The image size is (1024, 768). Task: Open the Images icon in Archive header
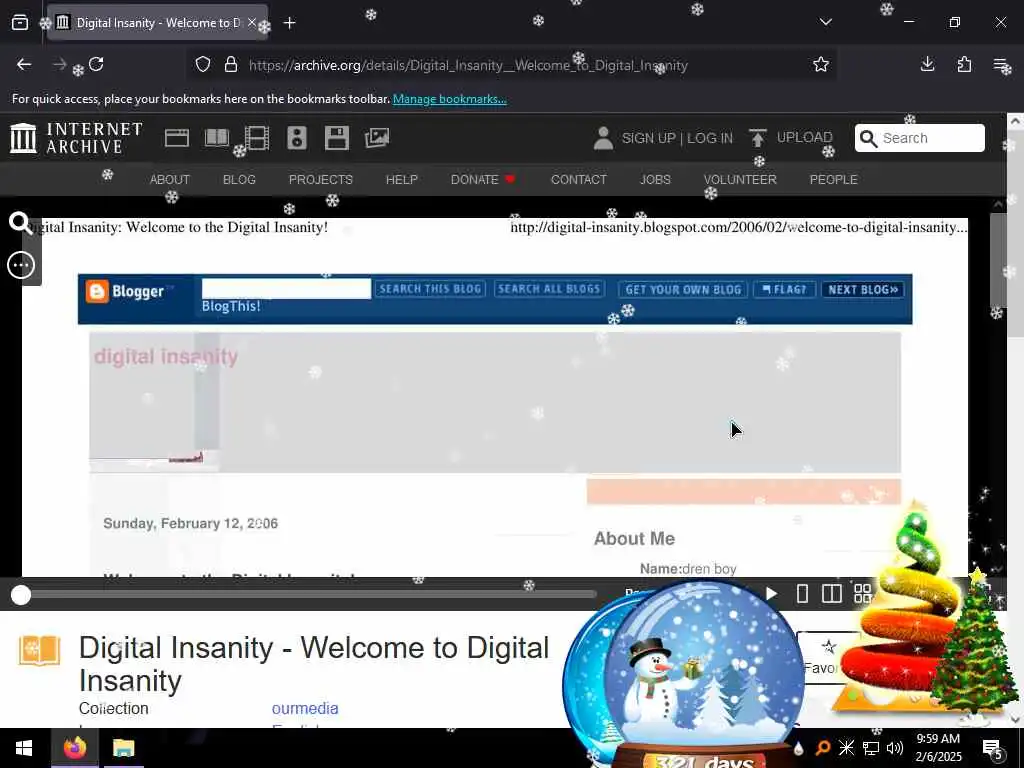point(377,138)
